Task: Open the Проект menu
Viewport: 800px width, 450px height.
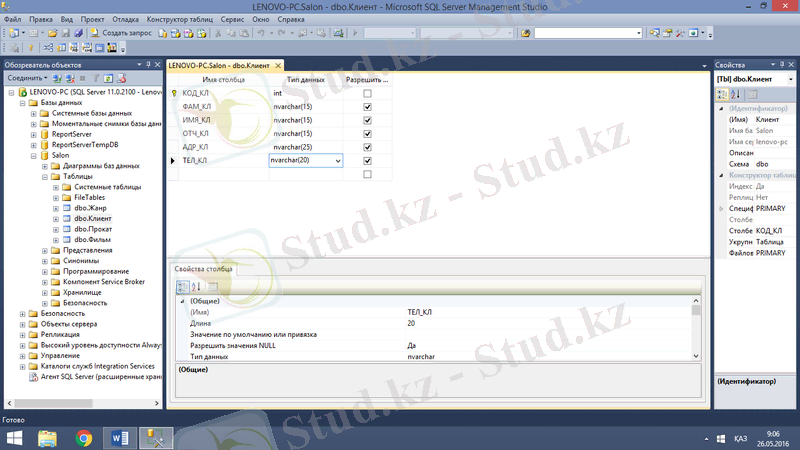Action: [x=92, y=19]
